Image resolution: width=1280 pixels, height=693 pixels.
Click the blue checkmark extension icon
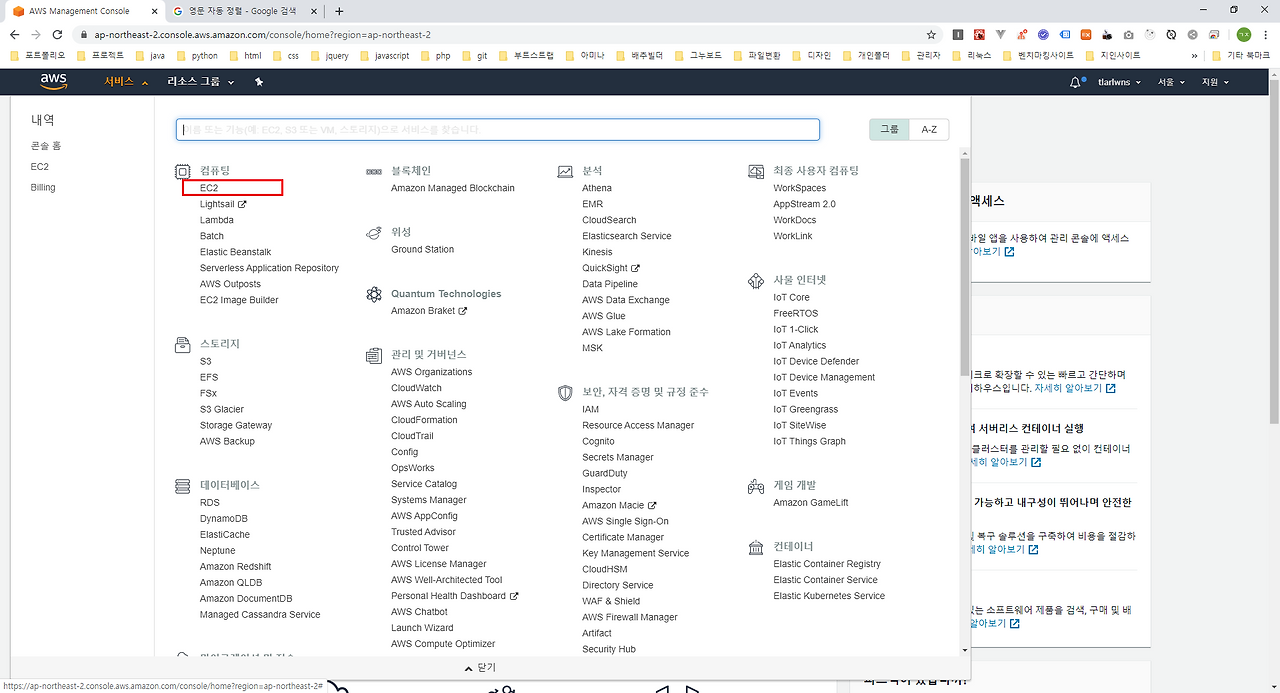pos(1043,34)
